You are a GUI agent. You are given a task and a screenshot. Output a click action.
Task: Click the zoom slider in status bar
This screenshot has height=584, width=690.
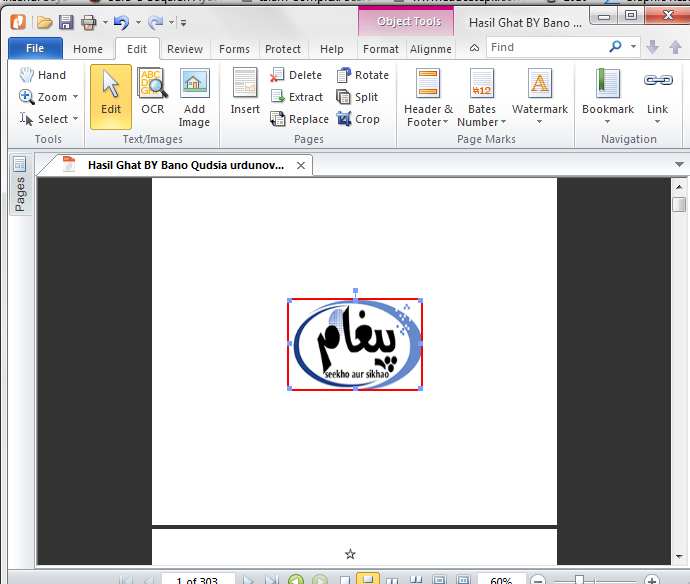pos(579,580)
